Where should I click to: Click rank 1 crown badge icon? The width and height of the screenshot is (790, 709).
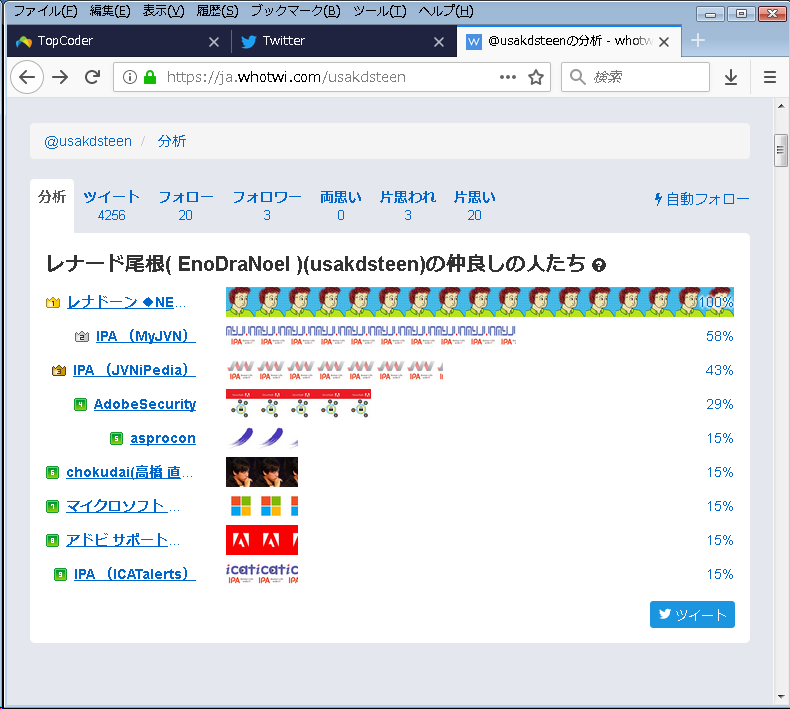(53, 302)
